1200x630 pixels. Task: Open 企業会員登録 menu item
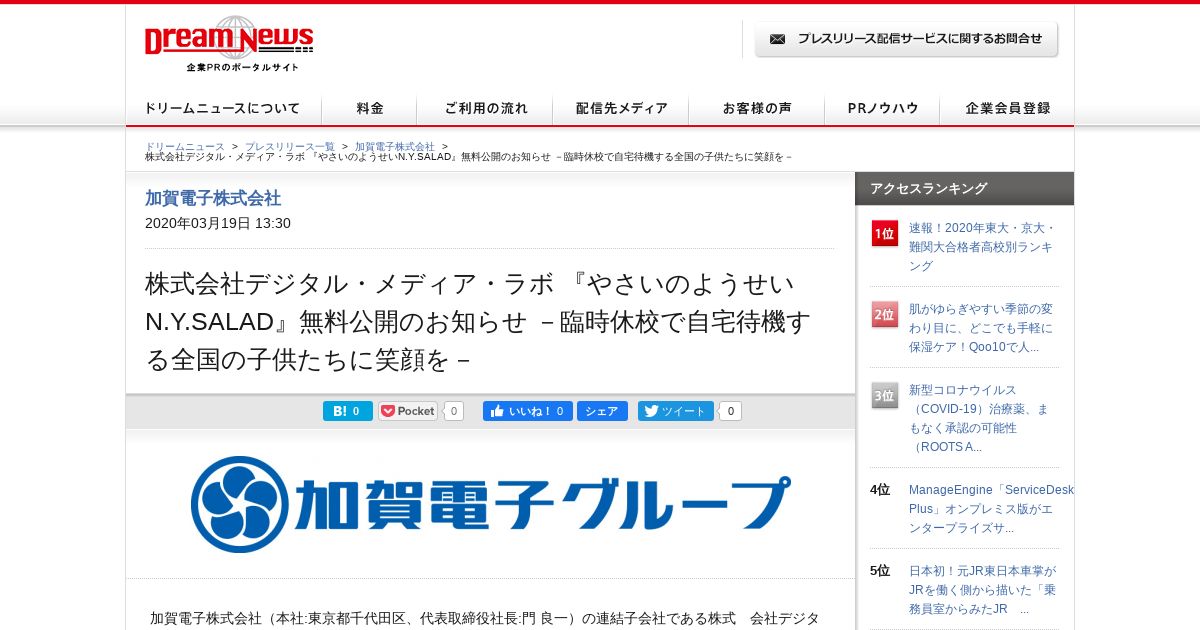click(1007, 109)
